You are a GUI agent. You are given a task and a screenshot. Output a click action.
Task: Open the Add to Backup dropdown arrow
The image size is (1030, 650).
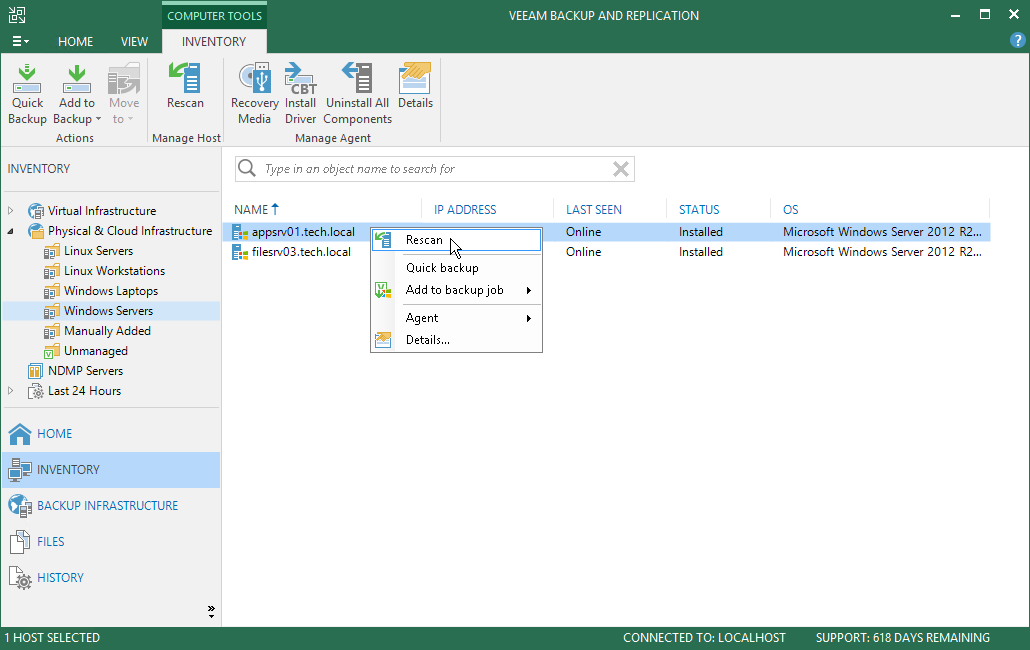click(99, 119)
